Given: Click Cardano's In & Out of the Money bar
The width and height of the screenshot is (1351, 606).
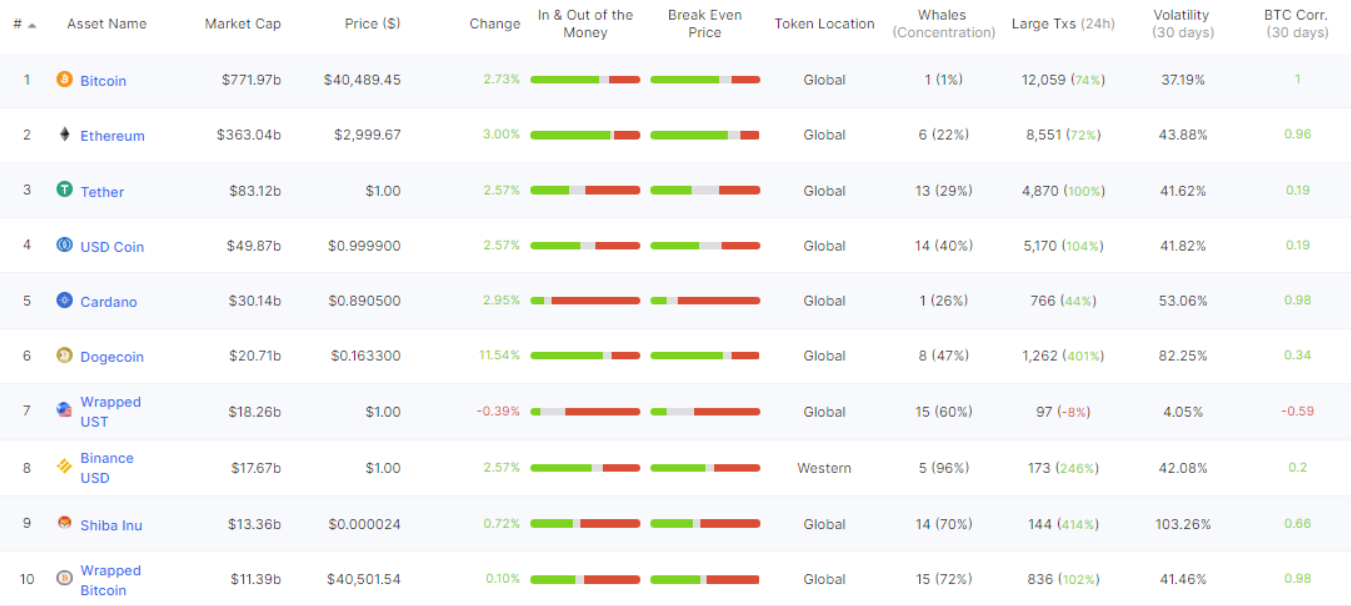Looking at the screenshot, I should point(585,300).
